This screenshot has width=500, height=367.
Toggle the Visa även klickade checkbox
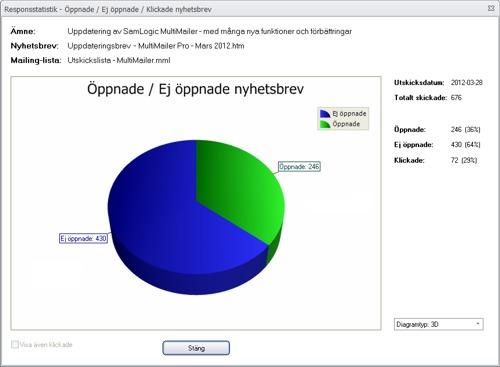(15, 344)
